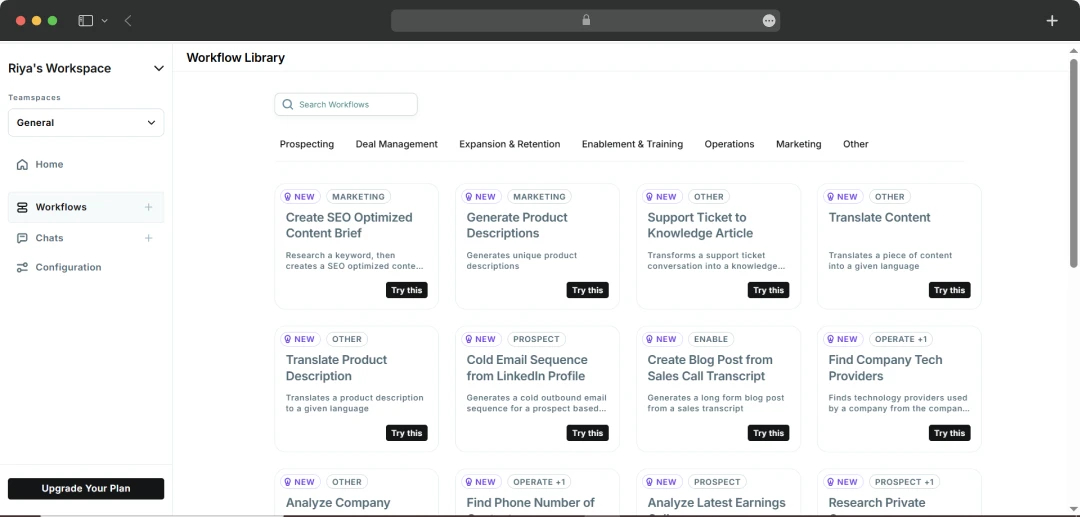Expand Riya's Workspace switcher chevron

[x=158, y=69]
